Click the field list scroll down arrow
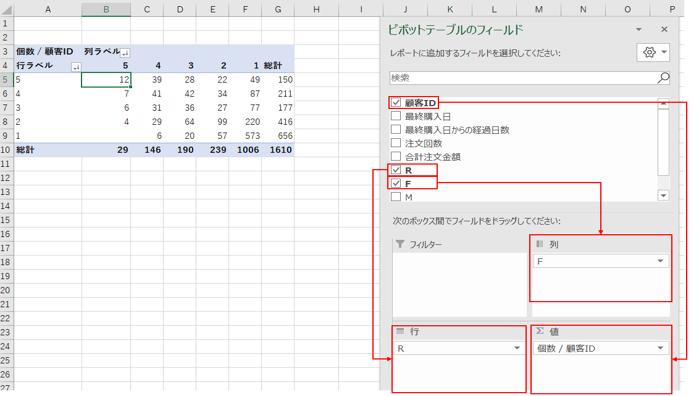 (x=663, y=195)
